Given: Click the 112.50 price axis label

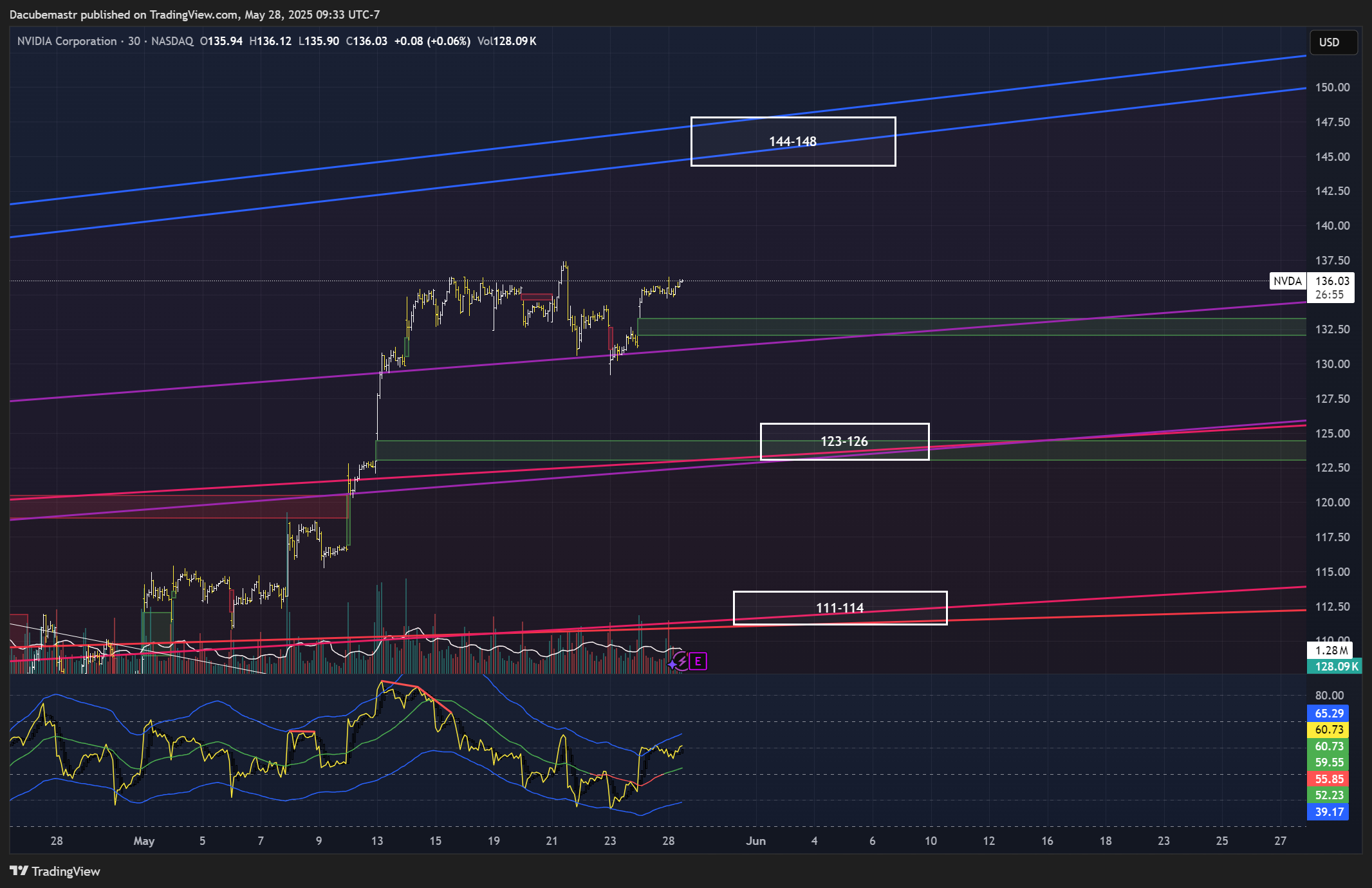Looking at the screenshot, I should pos(1332,607).
